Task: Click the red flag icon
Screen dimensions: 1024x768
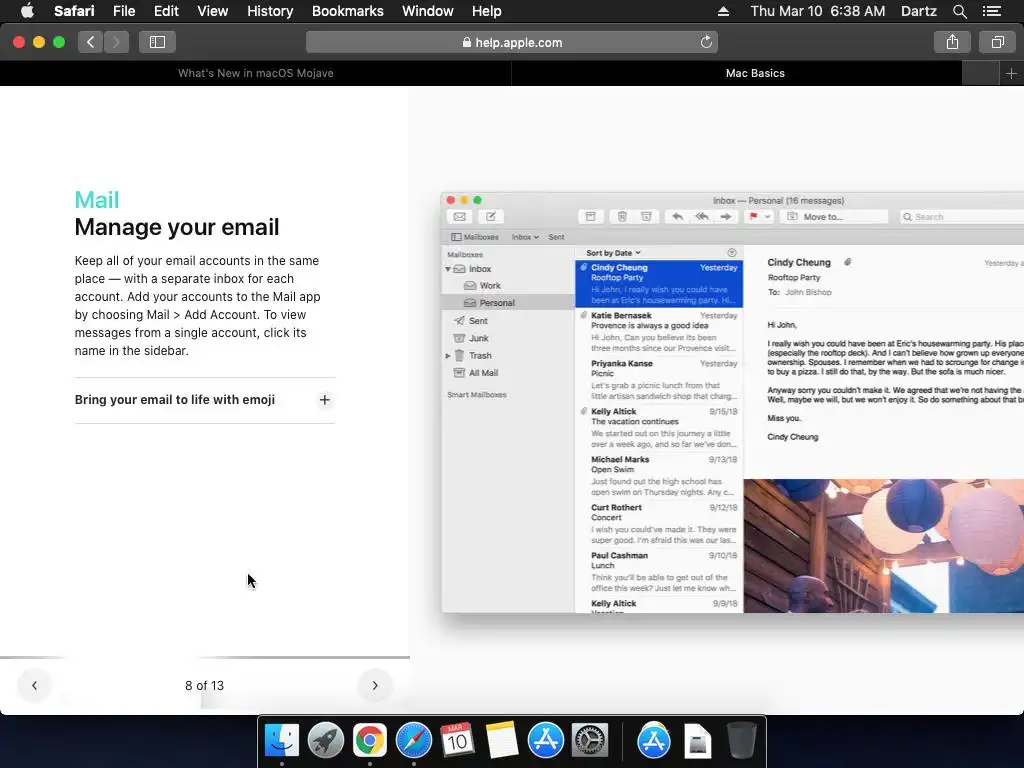Action: point(753,217)
